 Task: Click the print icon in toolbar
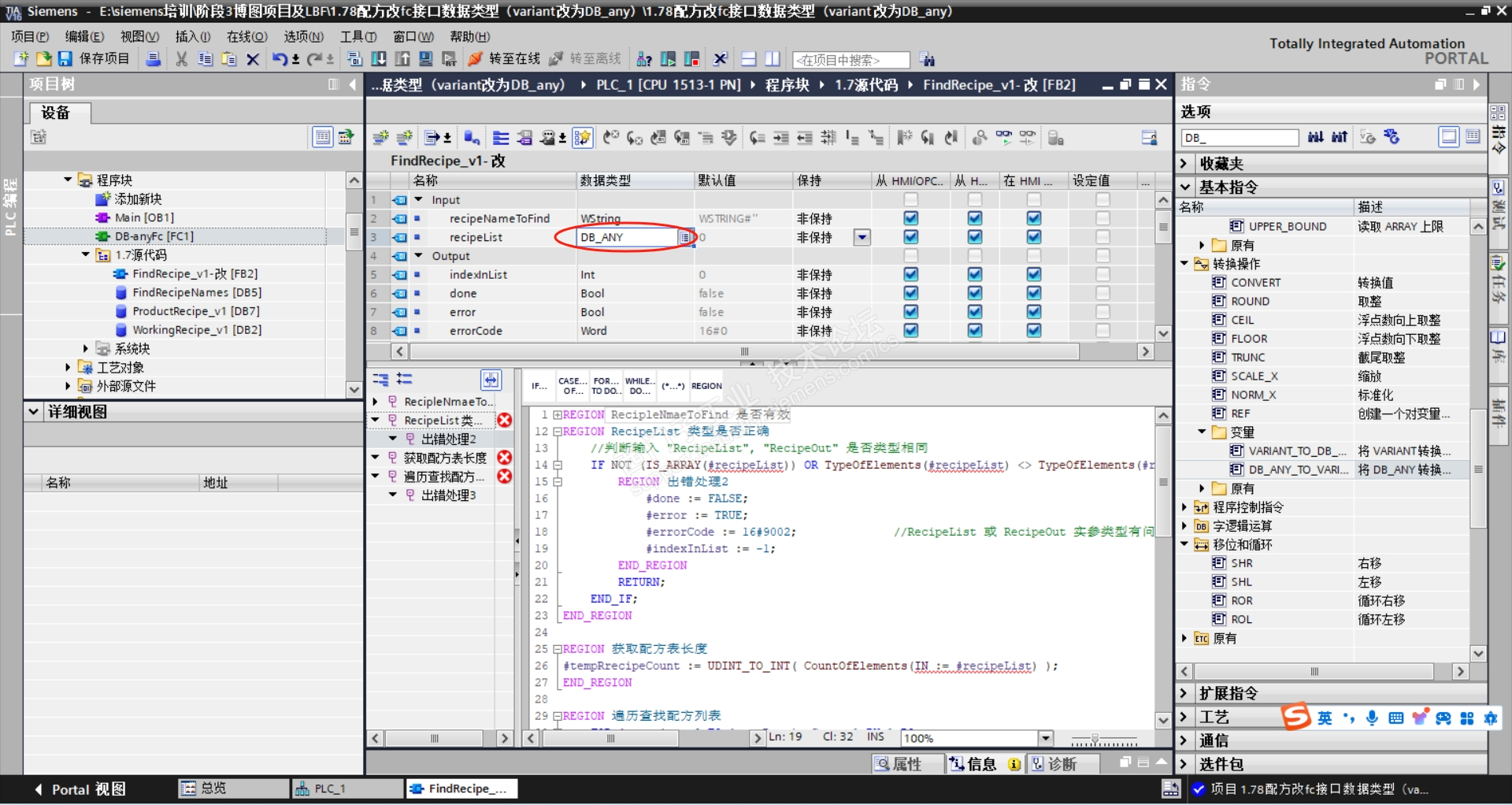coord(154,59)
